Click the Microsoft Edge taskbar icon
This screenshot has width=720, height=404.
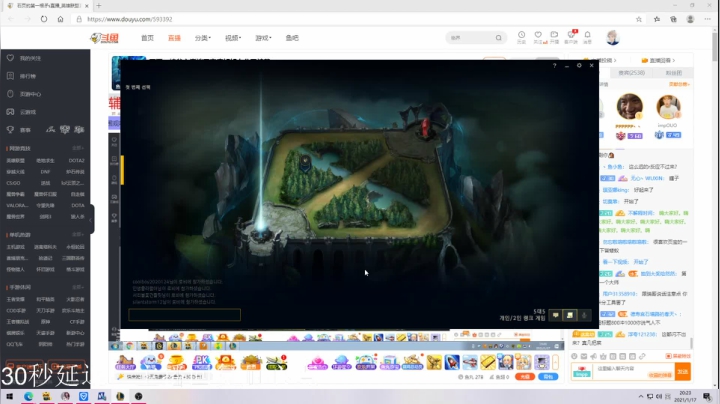point(28,396)
